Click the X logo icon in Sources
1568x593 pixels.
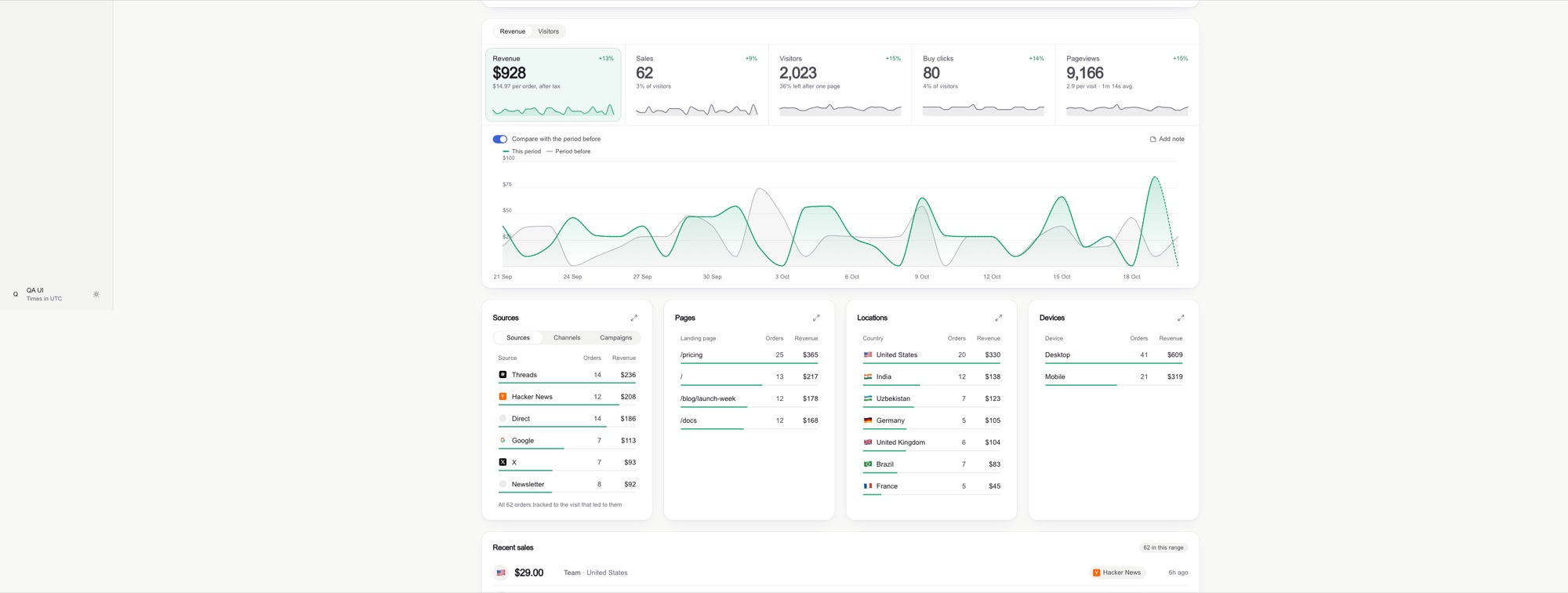pos(503,463)
